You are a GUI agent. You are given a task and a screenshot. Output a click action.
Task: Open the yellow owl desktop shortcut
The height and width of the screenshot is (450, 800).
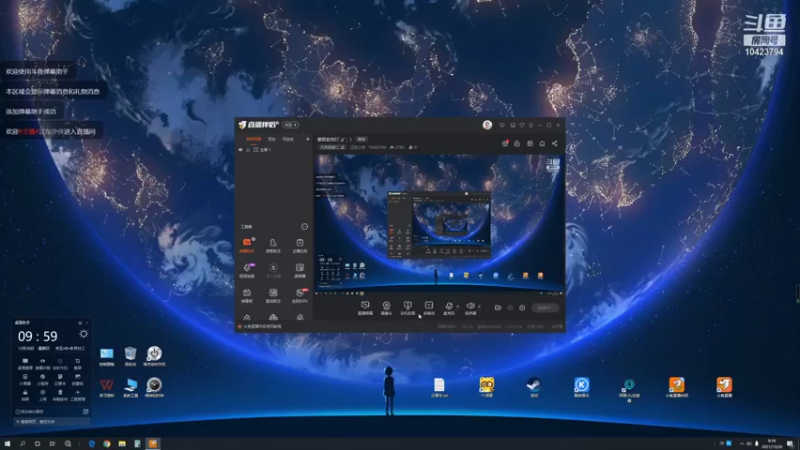coord(486,387)
